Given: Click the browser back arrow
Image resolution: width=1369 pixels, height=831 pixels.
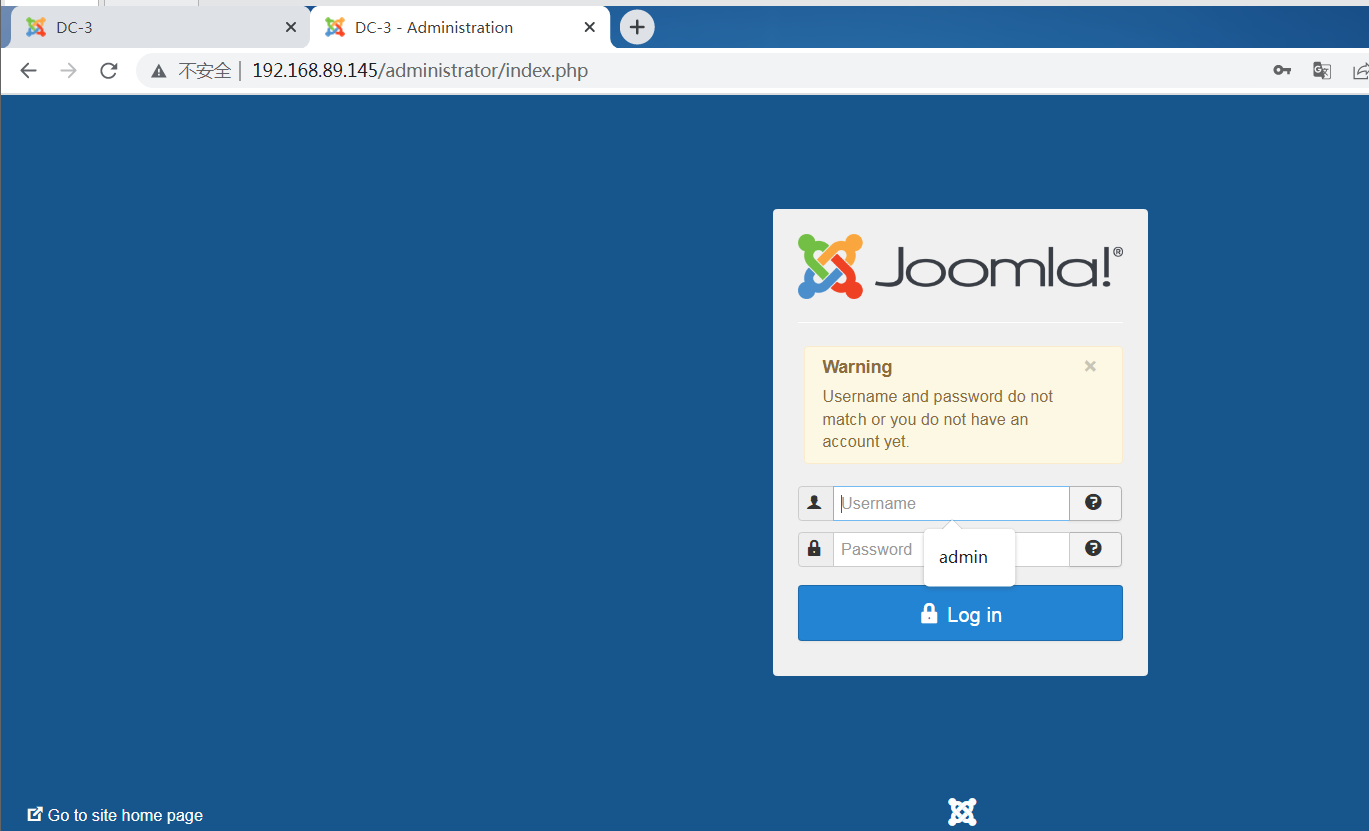Looking at the screenshot, I should (x=28, y=70).
